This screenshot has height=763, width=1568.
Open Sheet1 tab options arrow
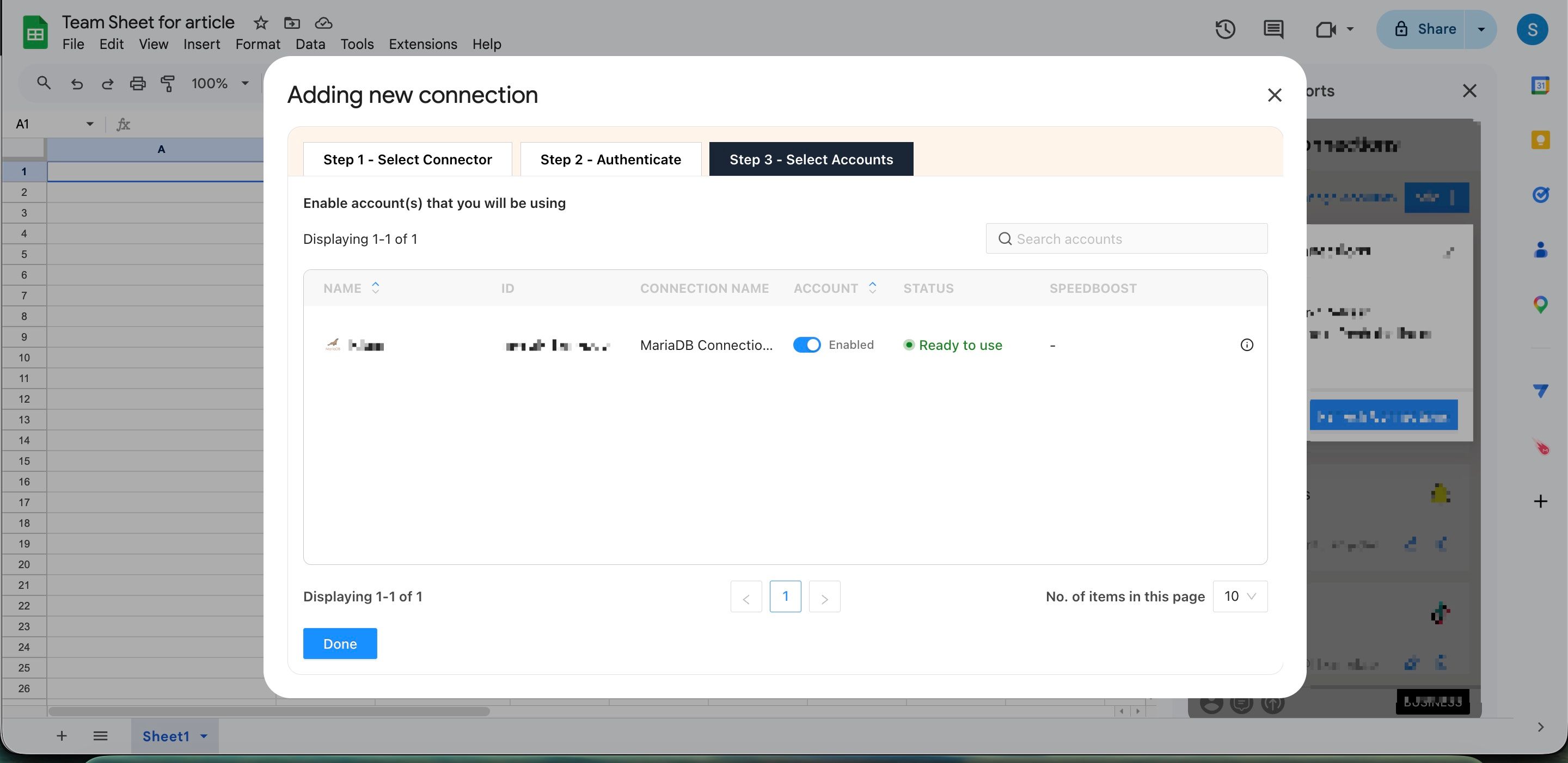pyautogui.click(x=204, y=736)
